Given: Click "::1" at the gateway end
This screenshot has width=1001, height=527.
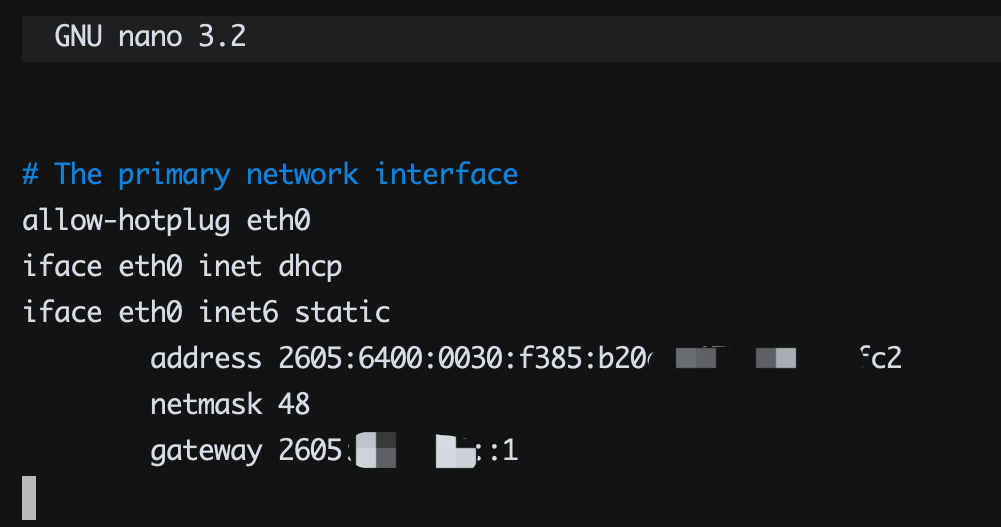Looking at the screenshot, I should tap(500, 451).
